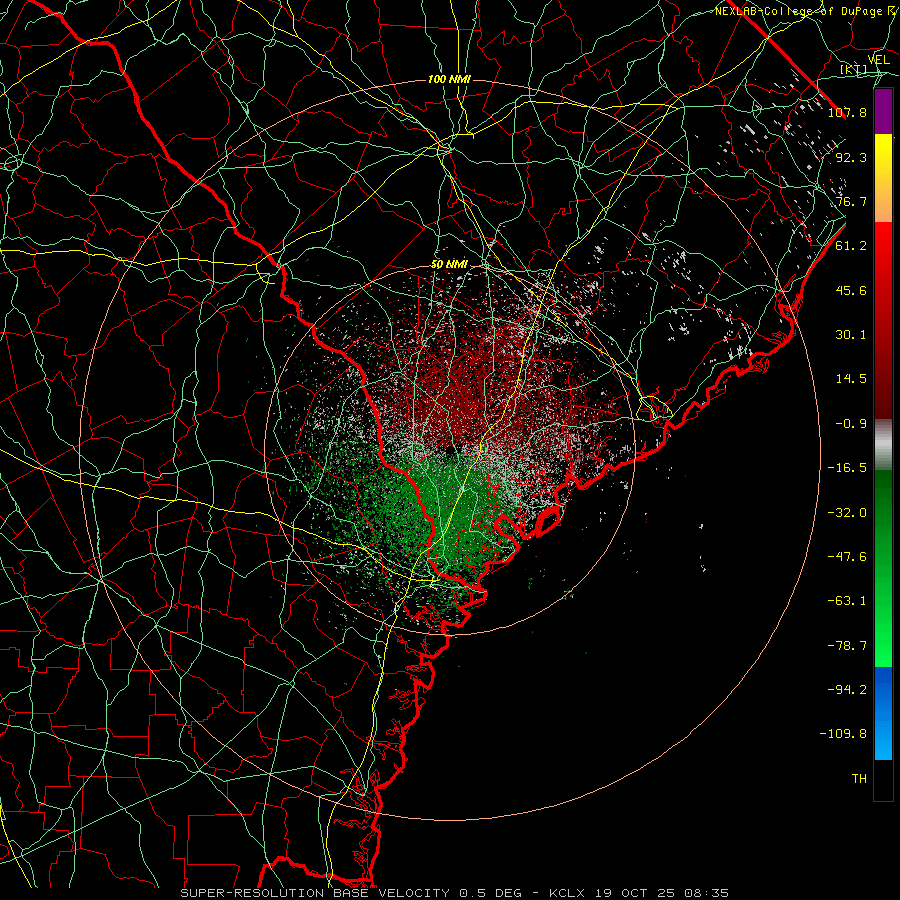Screen dimensions: 900x900
Task: Click the gray segment of the color bar
Action: [883, 445]
